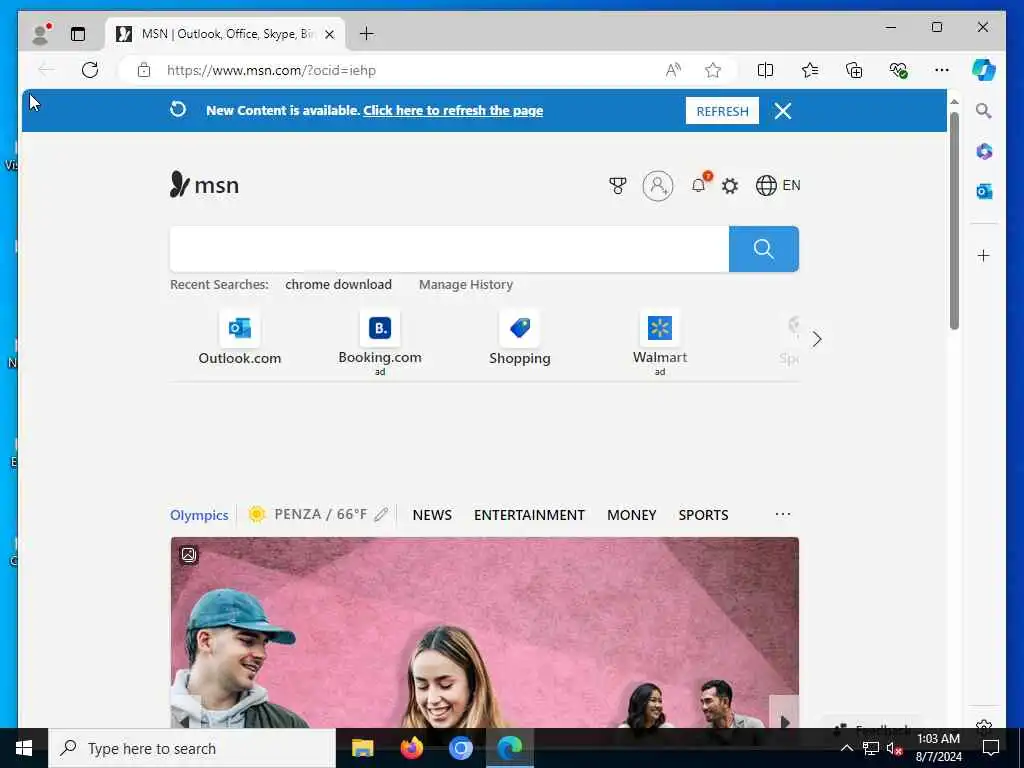Open PENZA / 66°F weather

[308, 515]
